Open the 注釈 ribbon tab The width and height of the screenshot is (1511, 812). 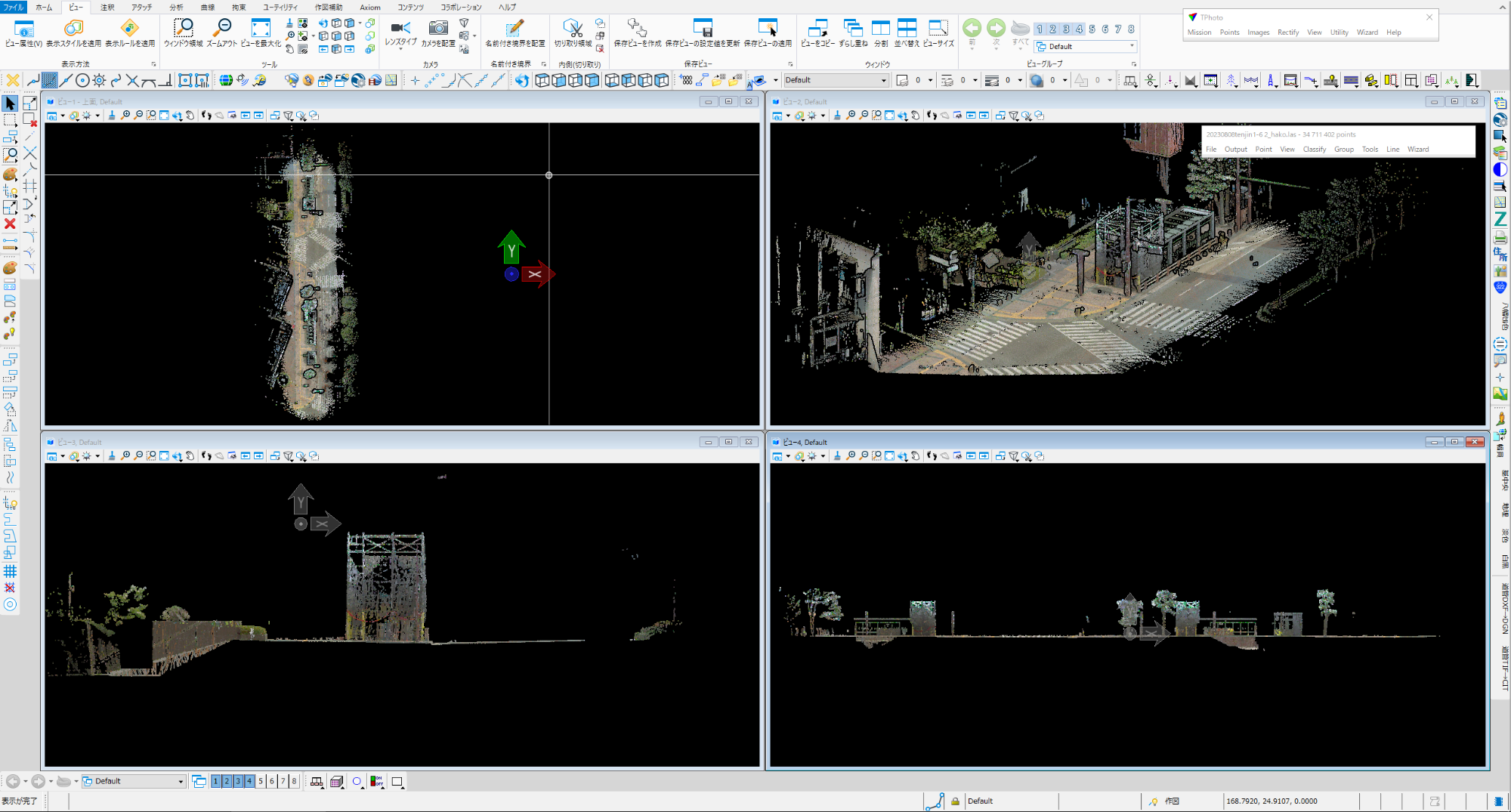pyautogui.click(x=107, y=8)
